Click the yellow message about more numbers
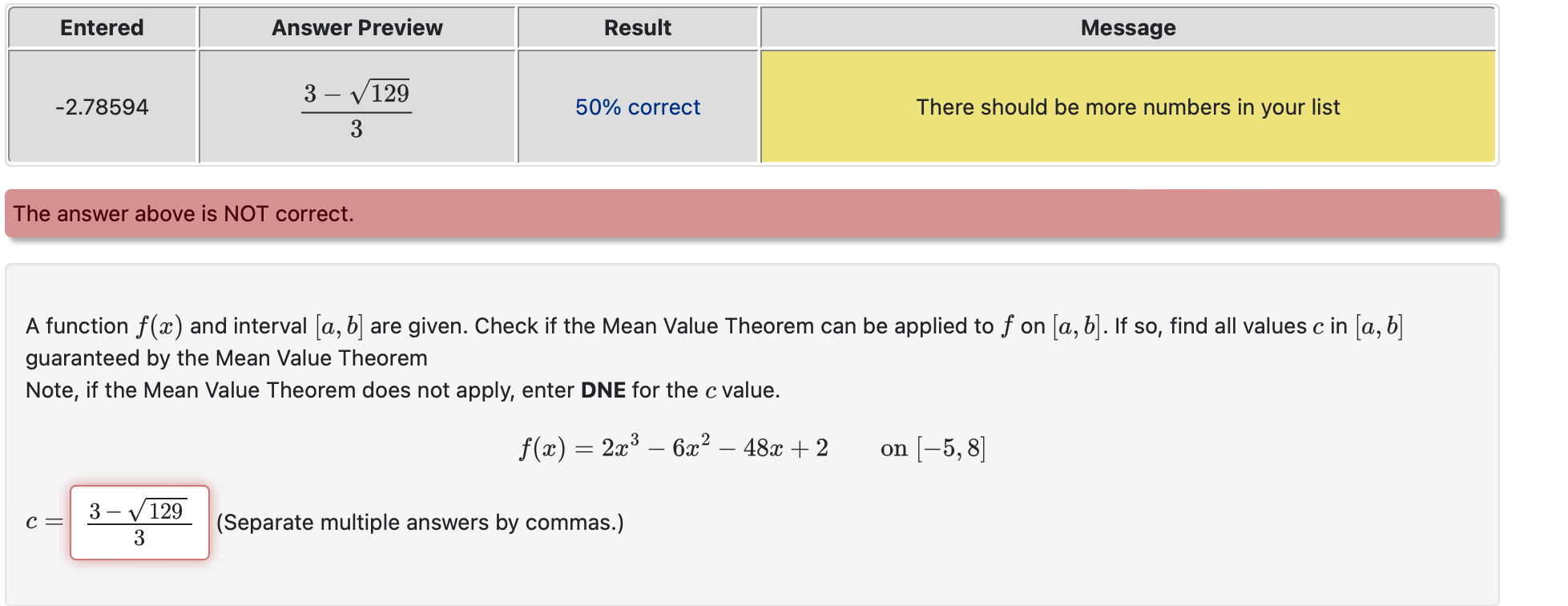Viewport: 1568px width, 606px height. click(1127, 107)
